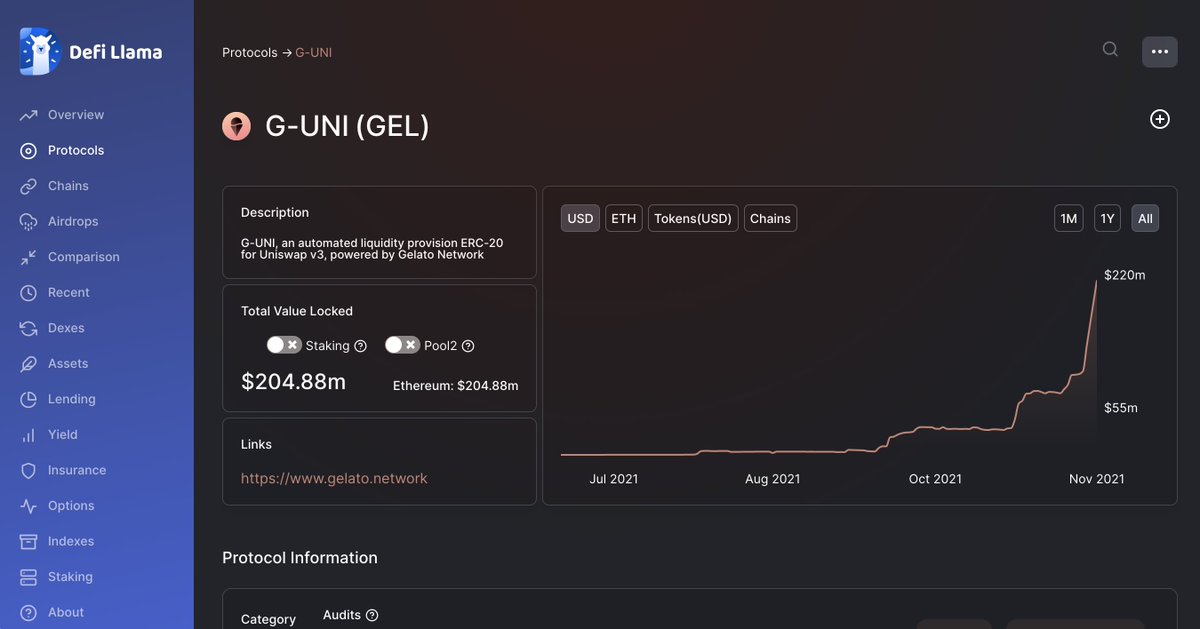This screenshot has width=1200, height=629.
Task: Click Protocols in the breadcrumb
Action: 250,52
